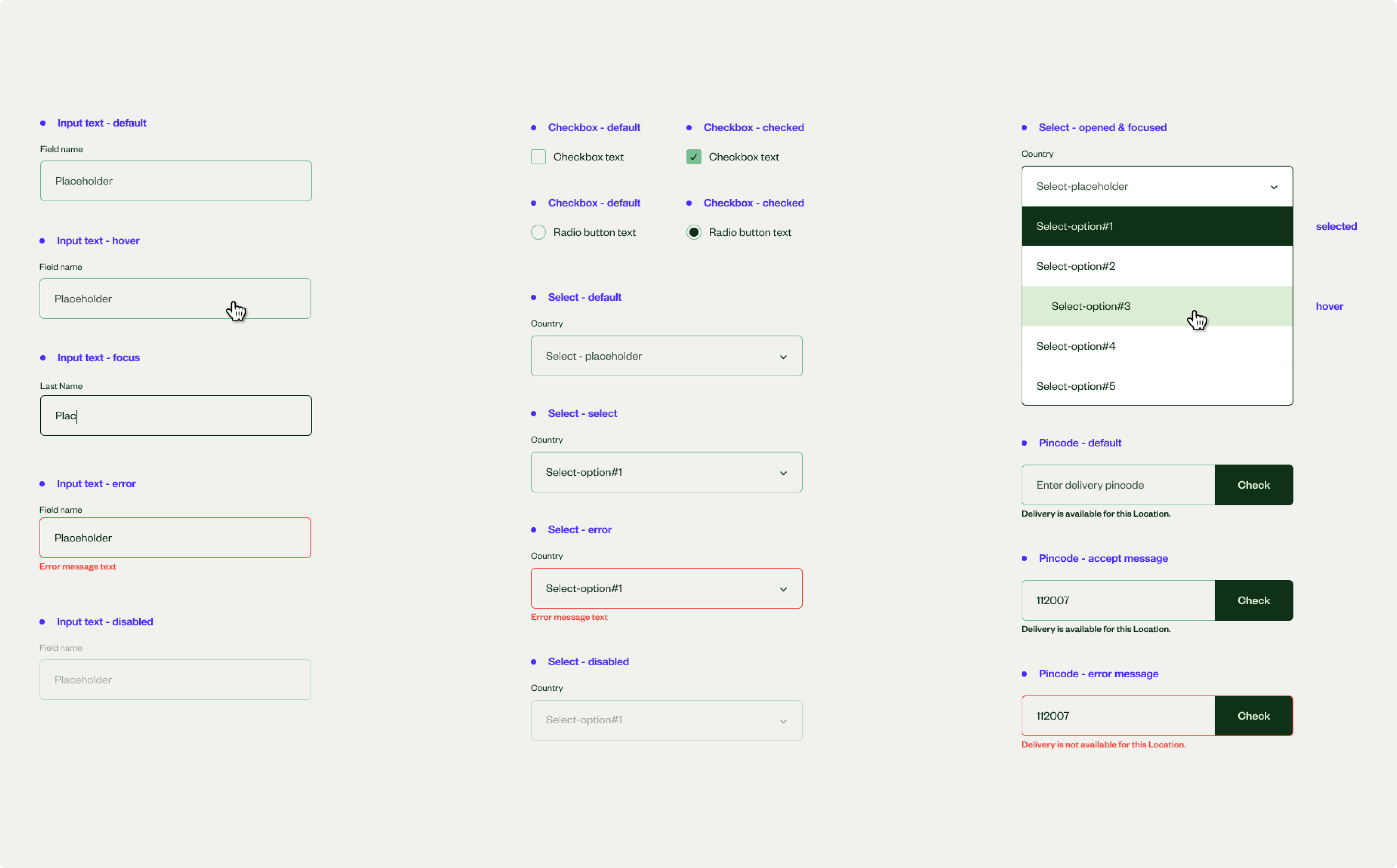The height and width of the screenshot is (868, 1397).
Task: Click chevron in Select - error dropdown
Action: point(783,590)
